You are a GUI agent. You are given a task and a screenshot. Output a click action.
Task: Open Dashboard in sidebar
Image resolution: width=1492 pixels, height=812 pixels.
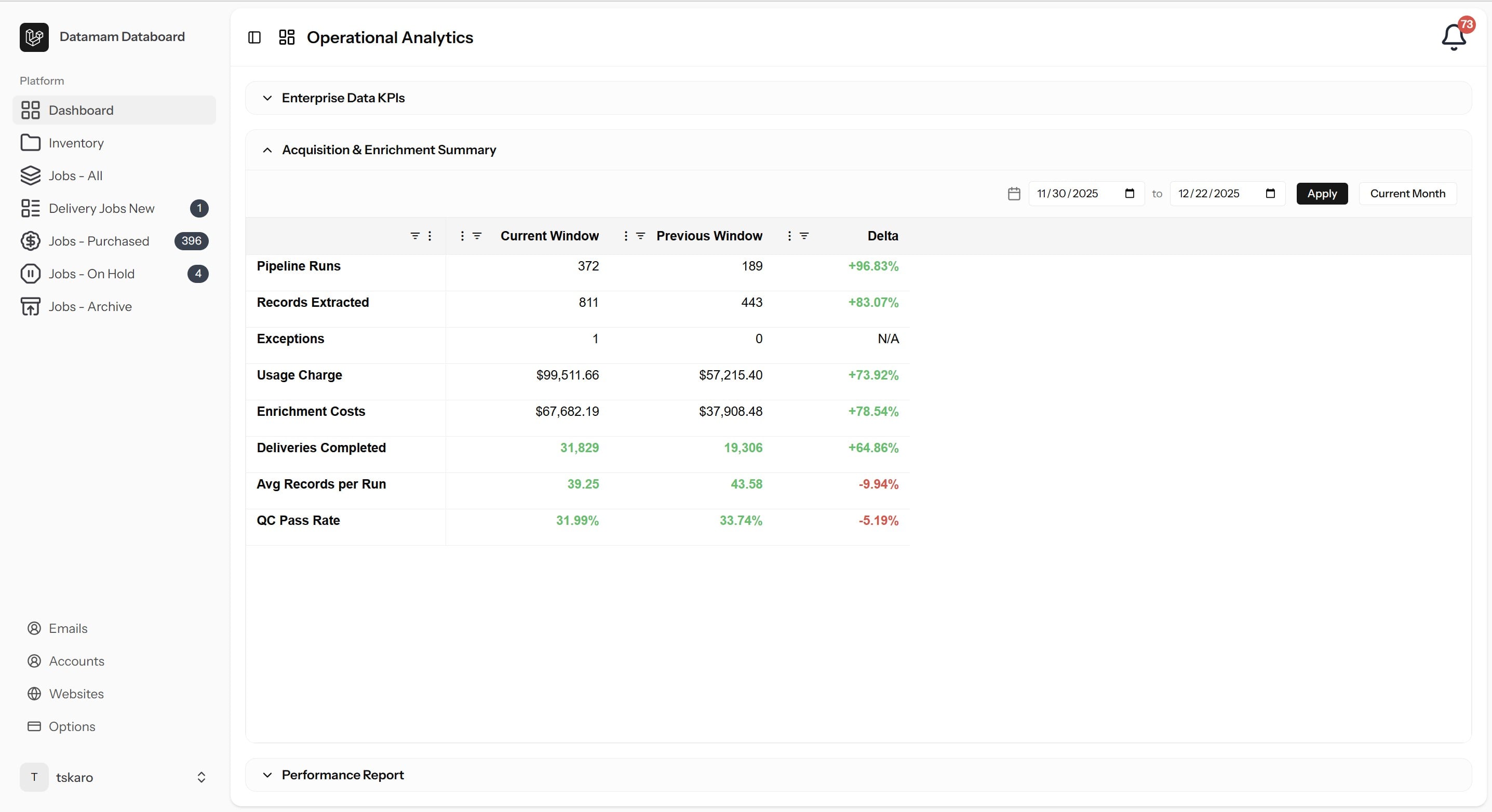point(114,110)
